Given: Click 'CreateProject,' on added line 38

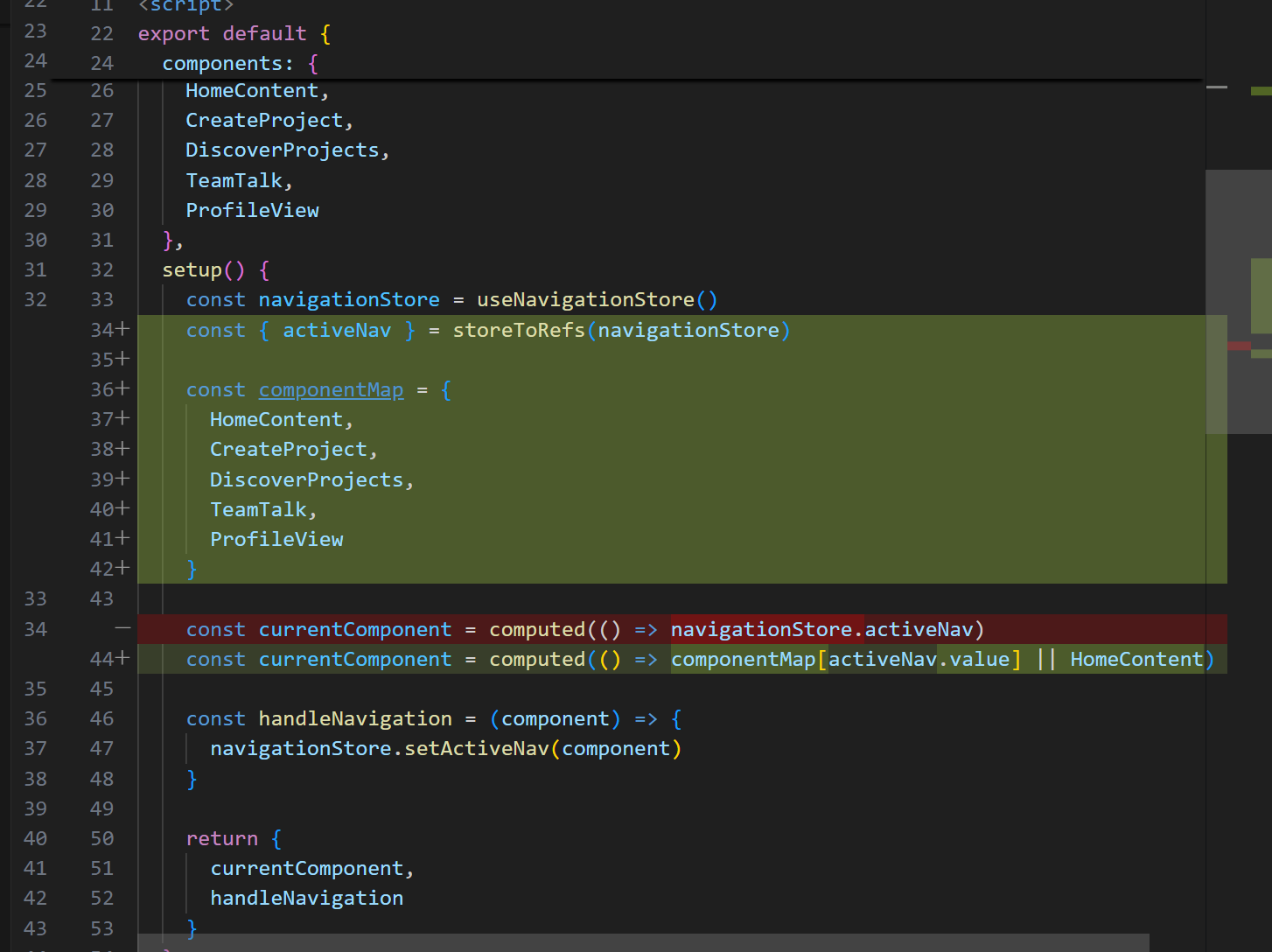Looking at the screenshot, I should (294, 450).
